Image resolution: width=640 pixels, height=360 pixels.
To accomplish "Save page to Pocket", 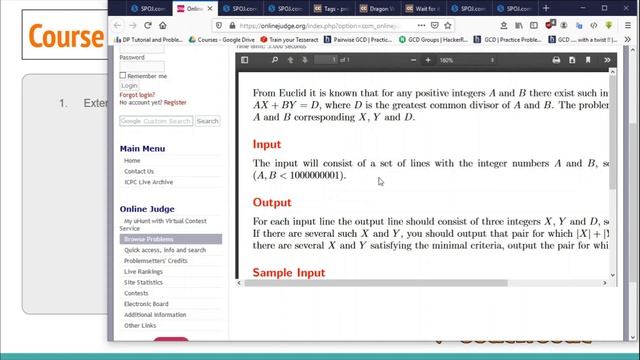I will (435, 25).
